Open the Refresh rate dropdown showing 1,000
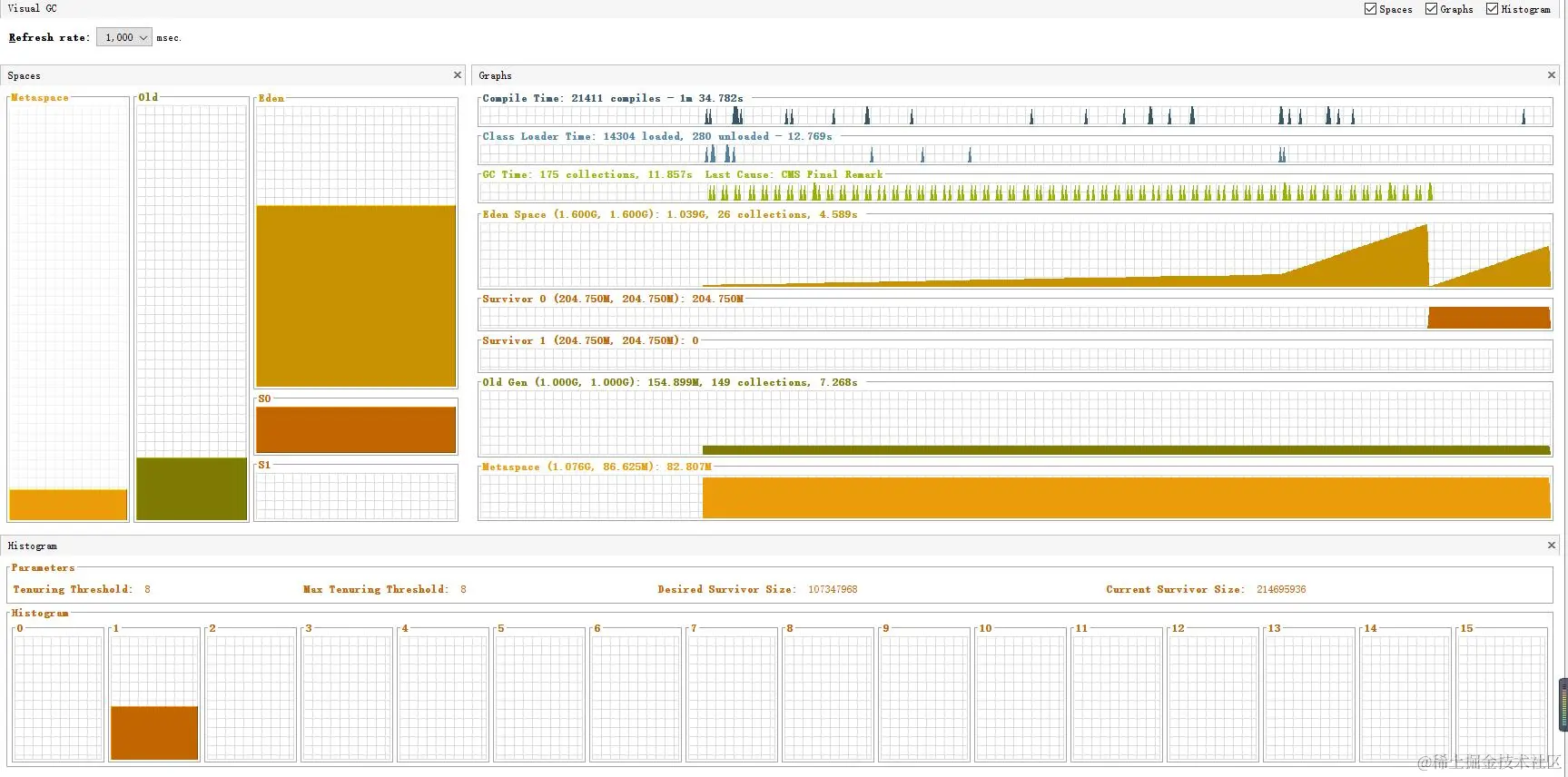Viewport: 1568px width, 777px height. point(123,37)
